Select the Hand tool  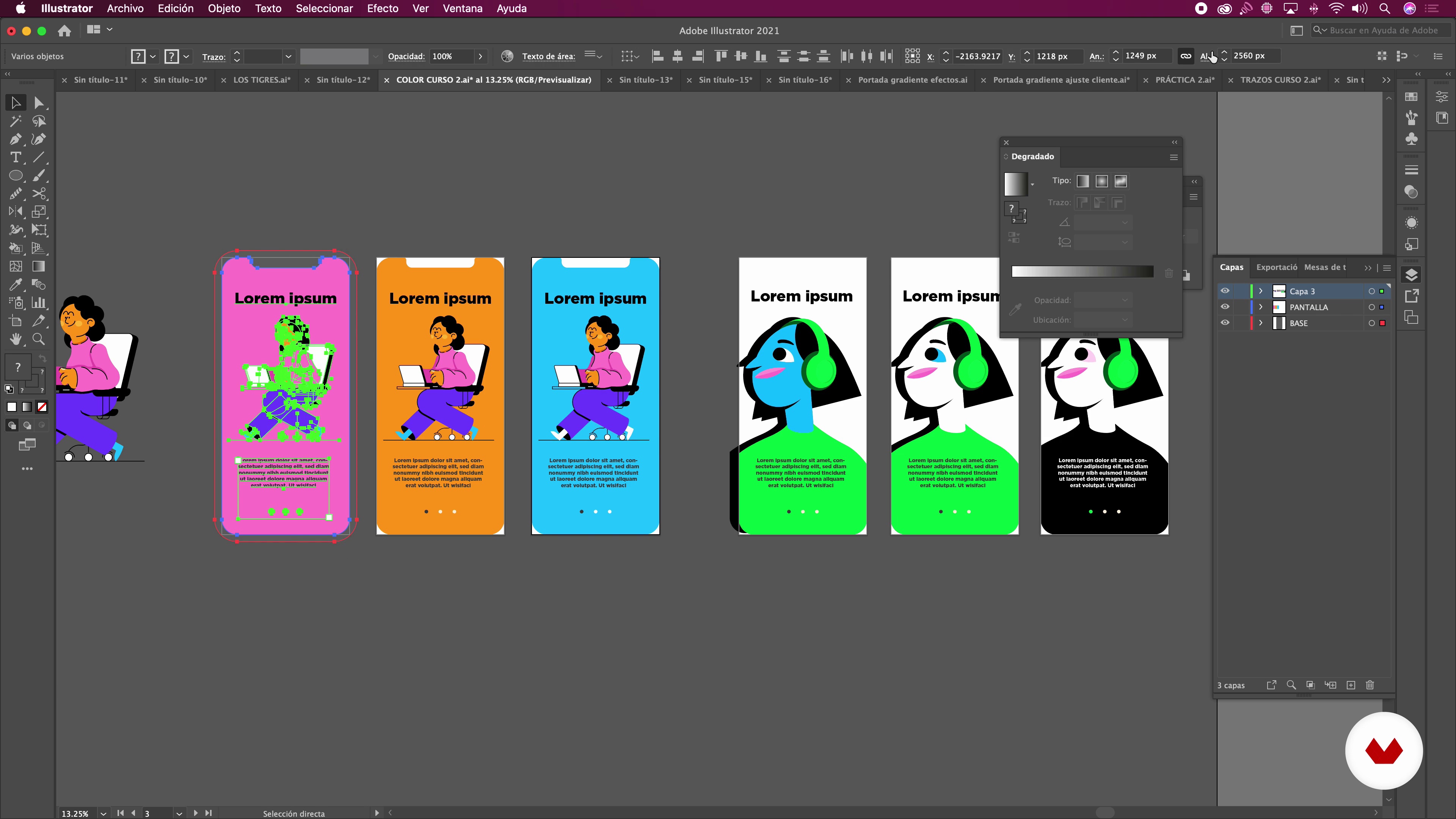tap(15, 339)
